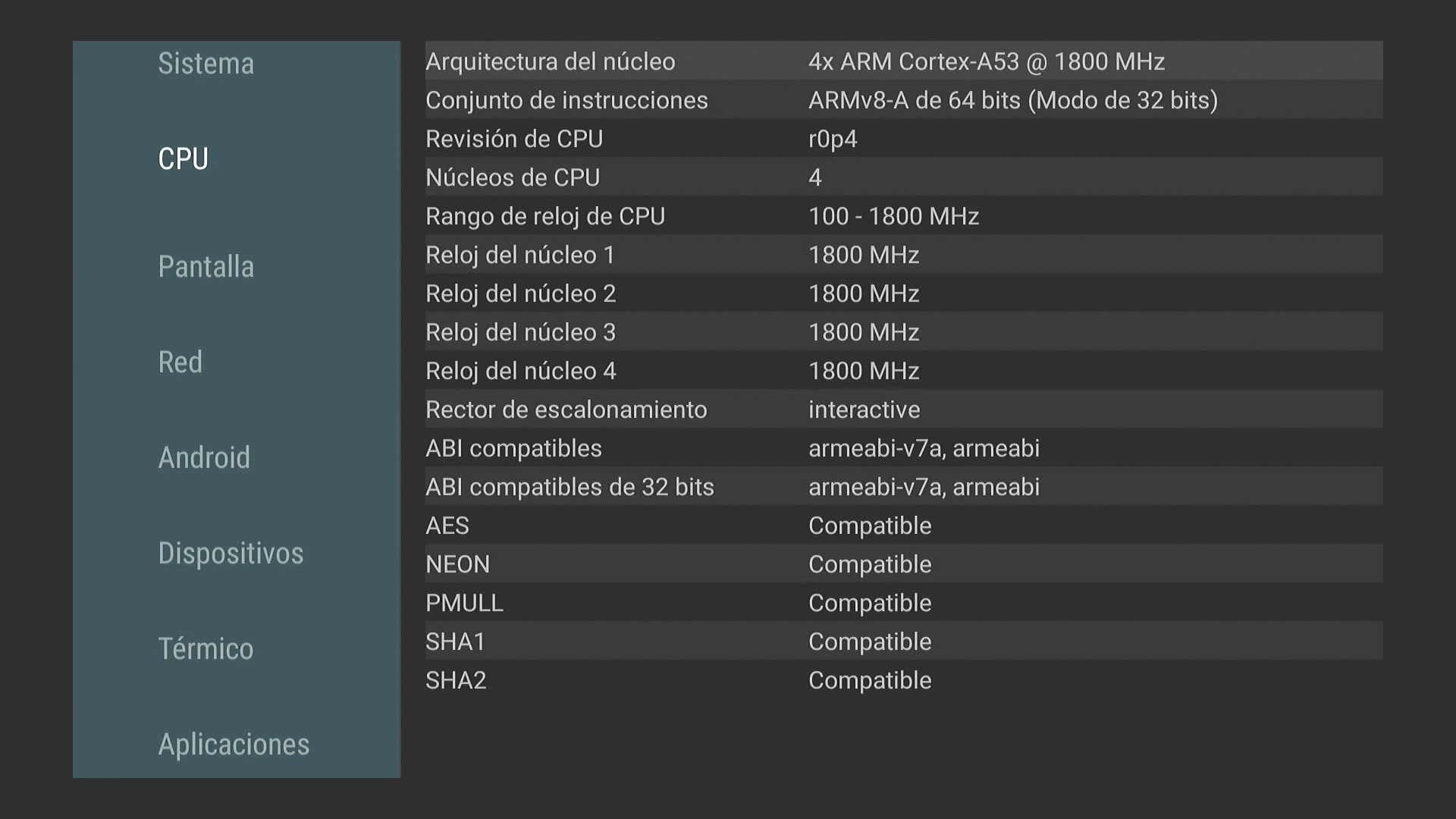Click the Conjunto de instrucciones row

coord(902,100)
